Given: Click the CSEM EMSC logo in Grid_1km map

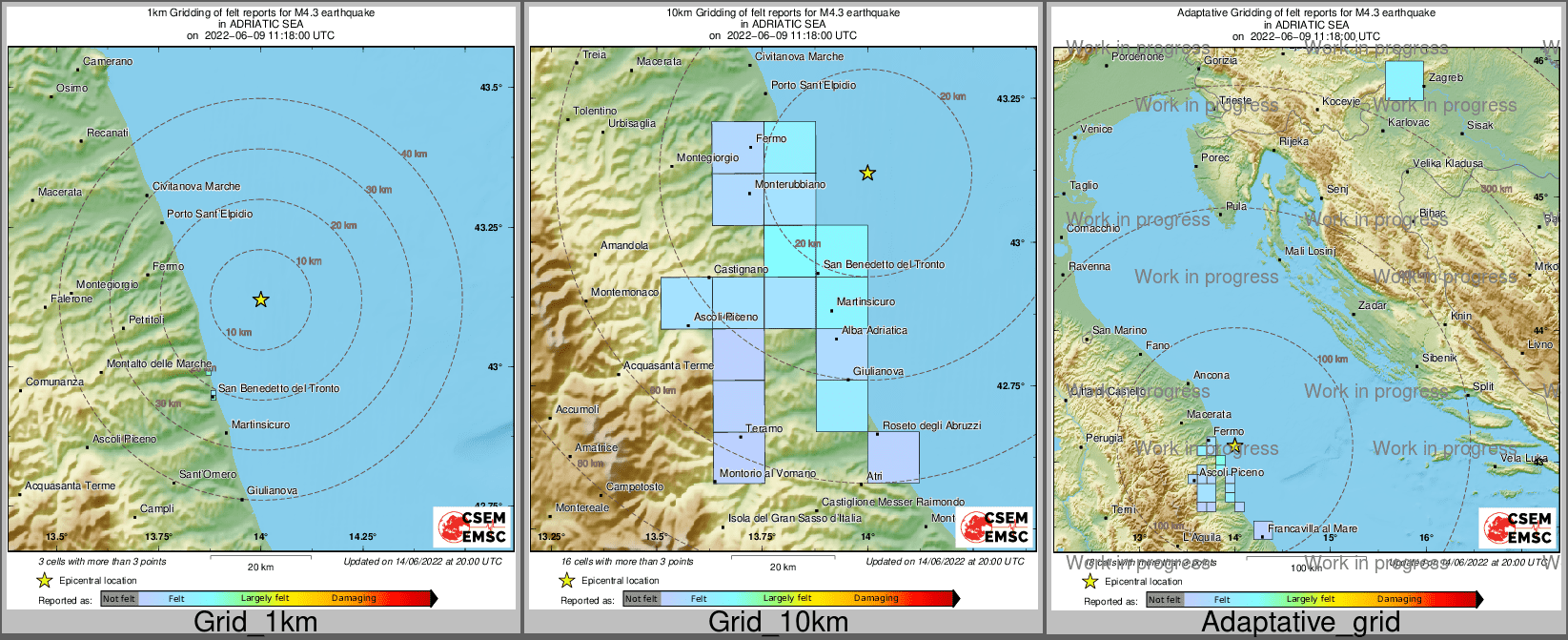Looking at the screenshot, I should [472, 527].
